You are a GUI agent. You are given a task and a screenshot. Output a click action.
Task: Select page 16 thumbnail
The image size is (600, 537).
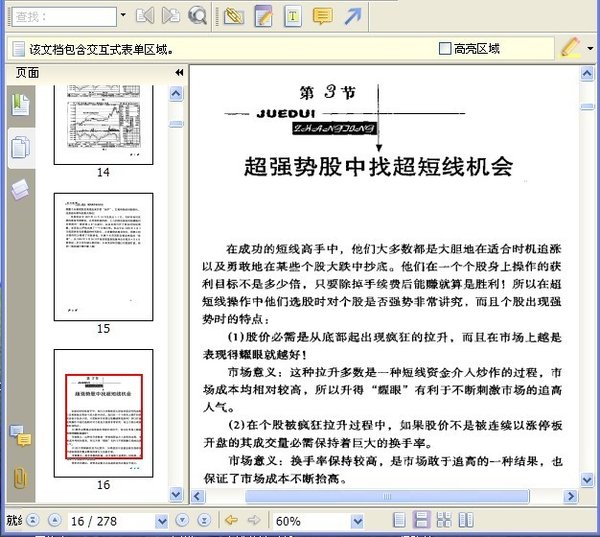[x=103, y=413]
